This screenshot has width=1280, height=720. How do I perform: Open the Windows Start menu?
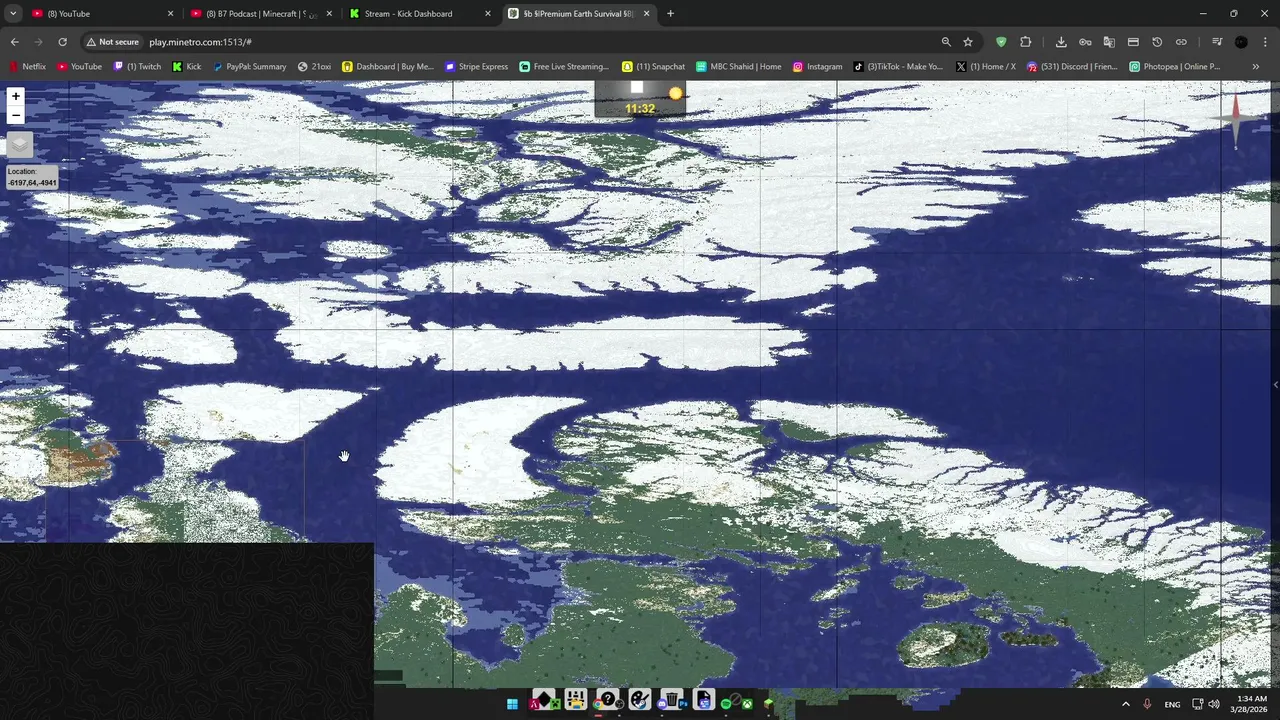click(512, 704)
